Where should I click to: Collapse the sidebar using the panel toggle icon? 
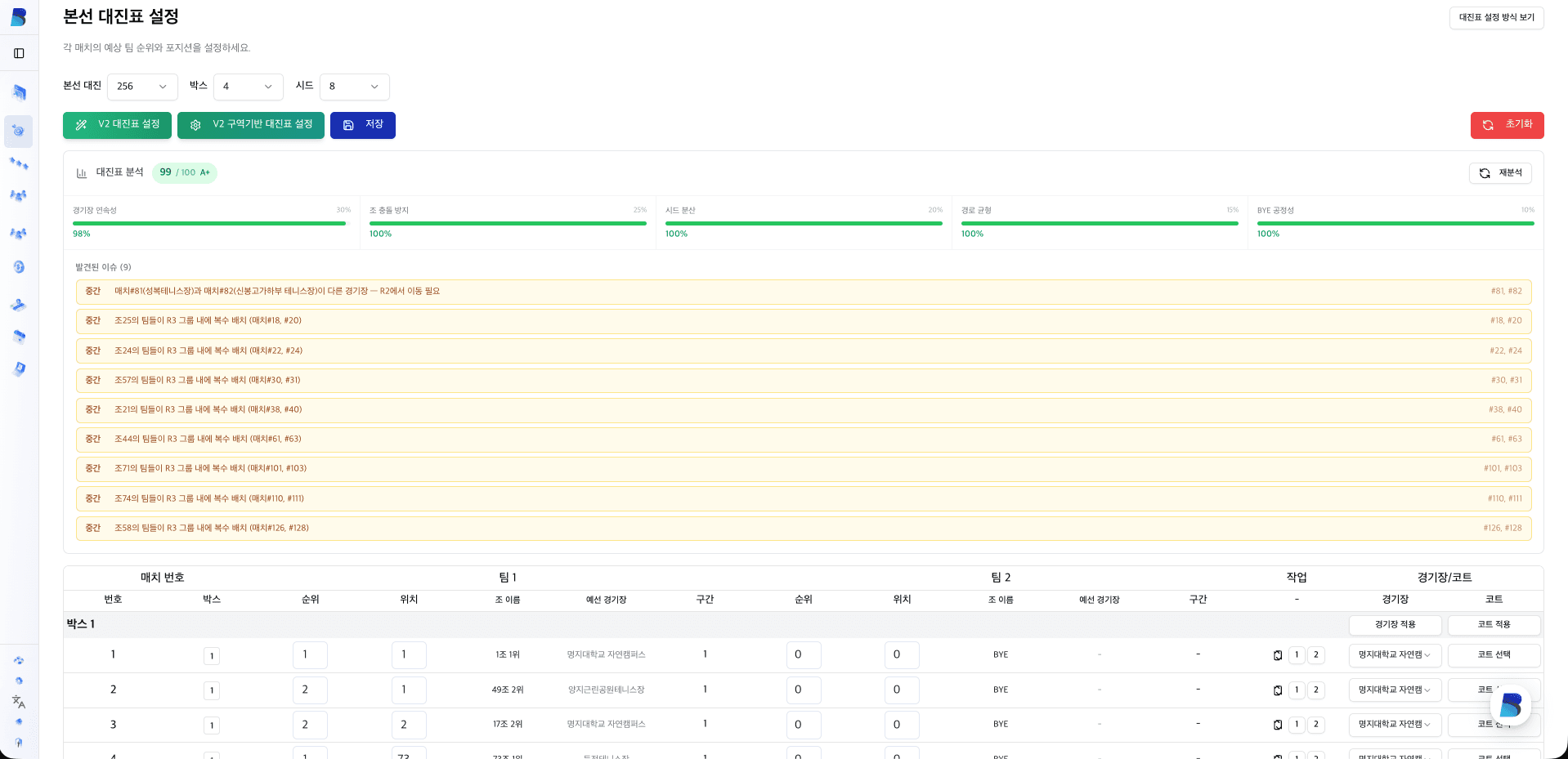tap(19, 53)
